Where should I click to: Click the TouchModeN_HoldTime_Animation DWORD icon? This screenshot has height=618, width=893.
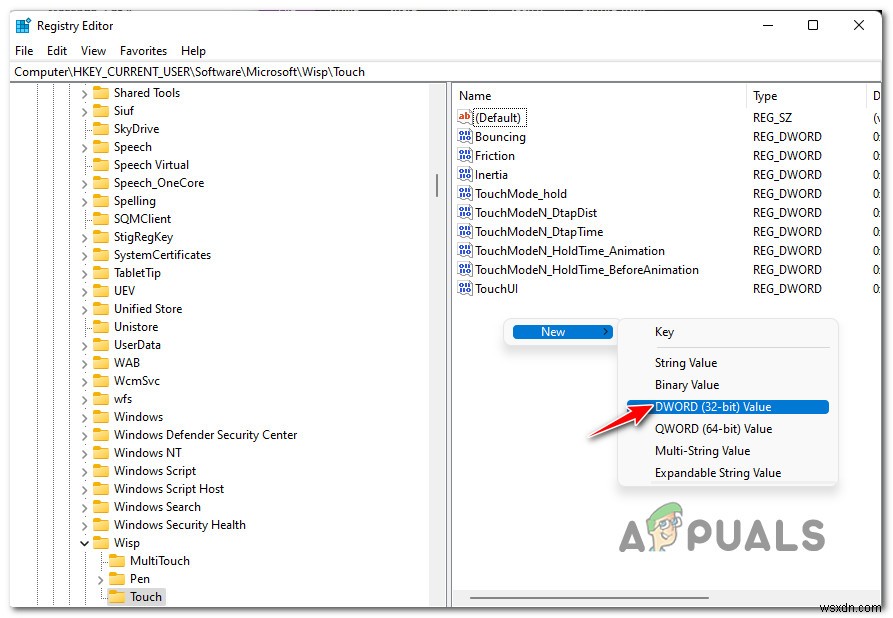465,250
